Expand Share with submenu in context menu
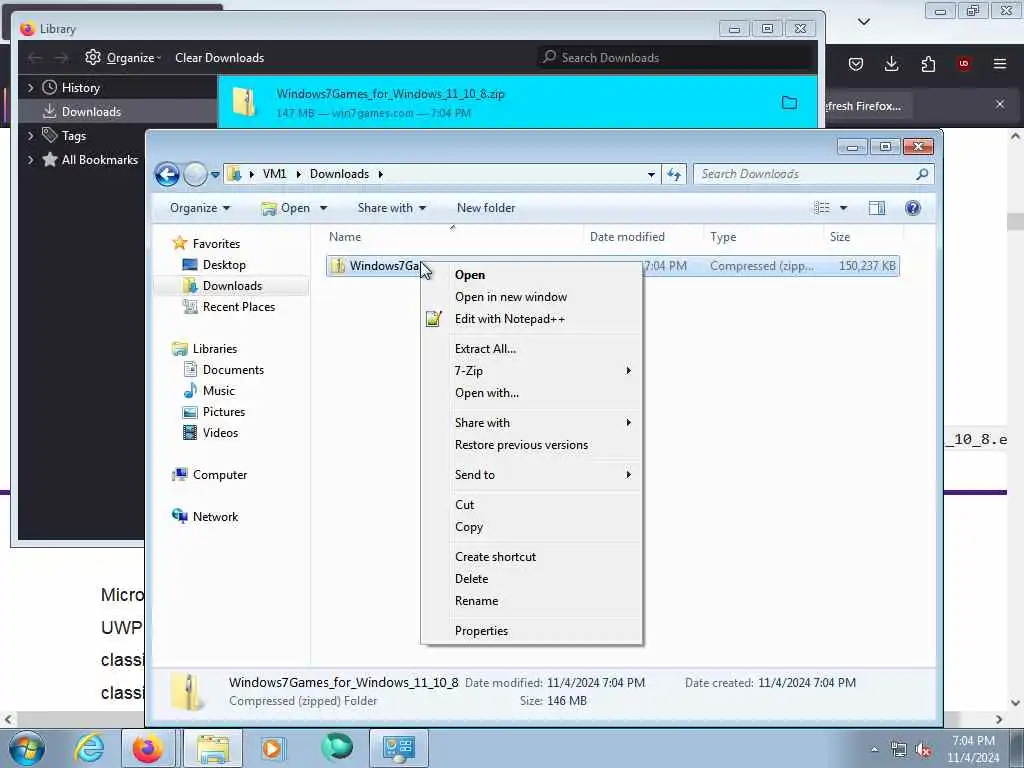The image size is (1024, 768). (x=532, y=423)
